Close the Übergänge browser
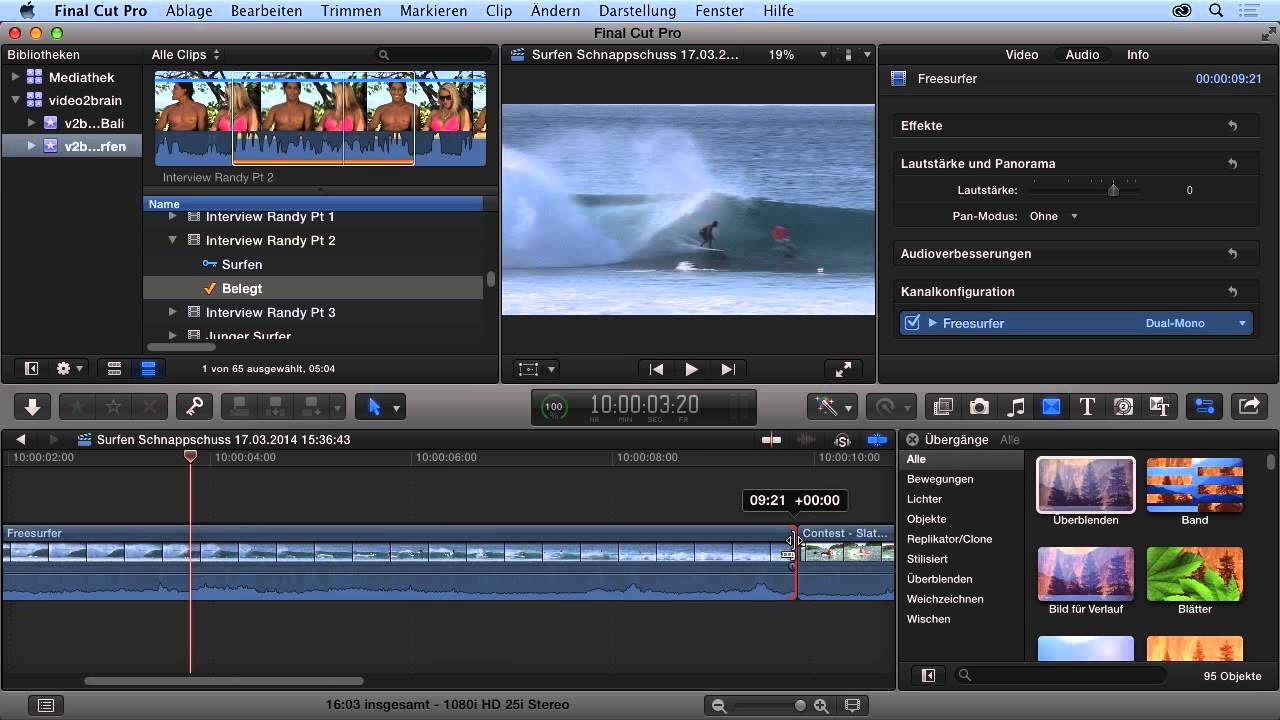1280x720 pixels. [912, 440]
